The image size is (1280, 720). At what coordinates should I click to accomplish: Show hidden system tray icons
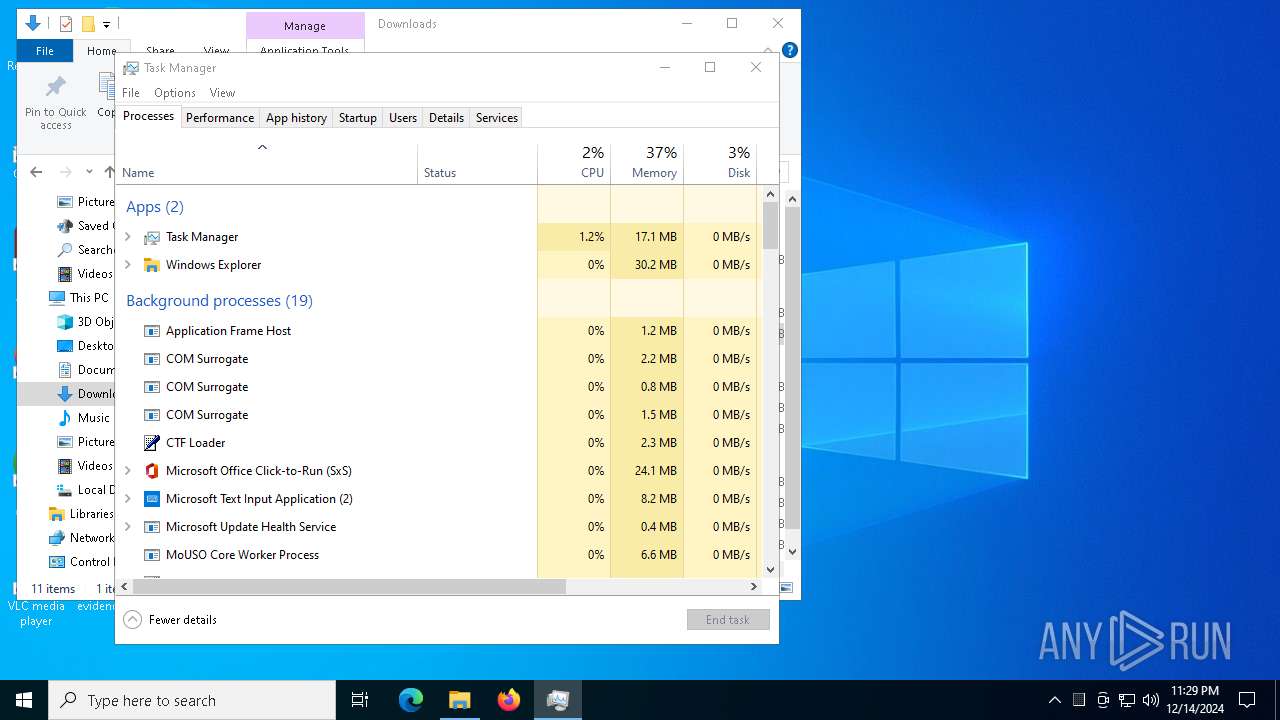(x=1055, y=700)
